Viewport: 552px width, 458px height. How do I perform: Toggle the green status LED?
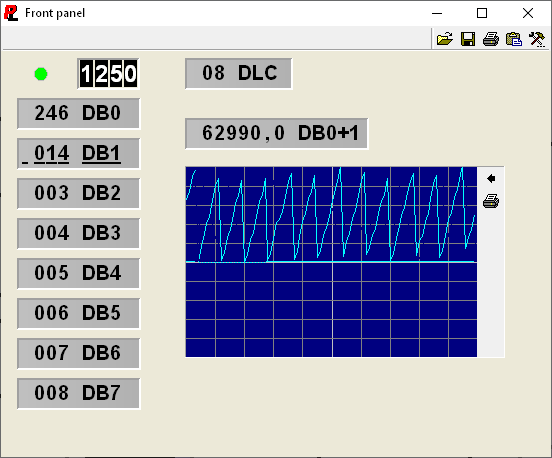coord(41,74)
